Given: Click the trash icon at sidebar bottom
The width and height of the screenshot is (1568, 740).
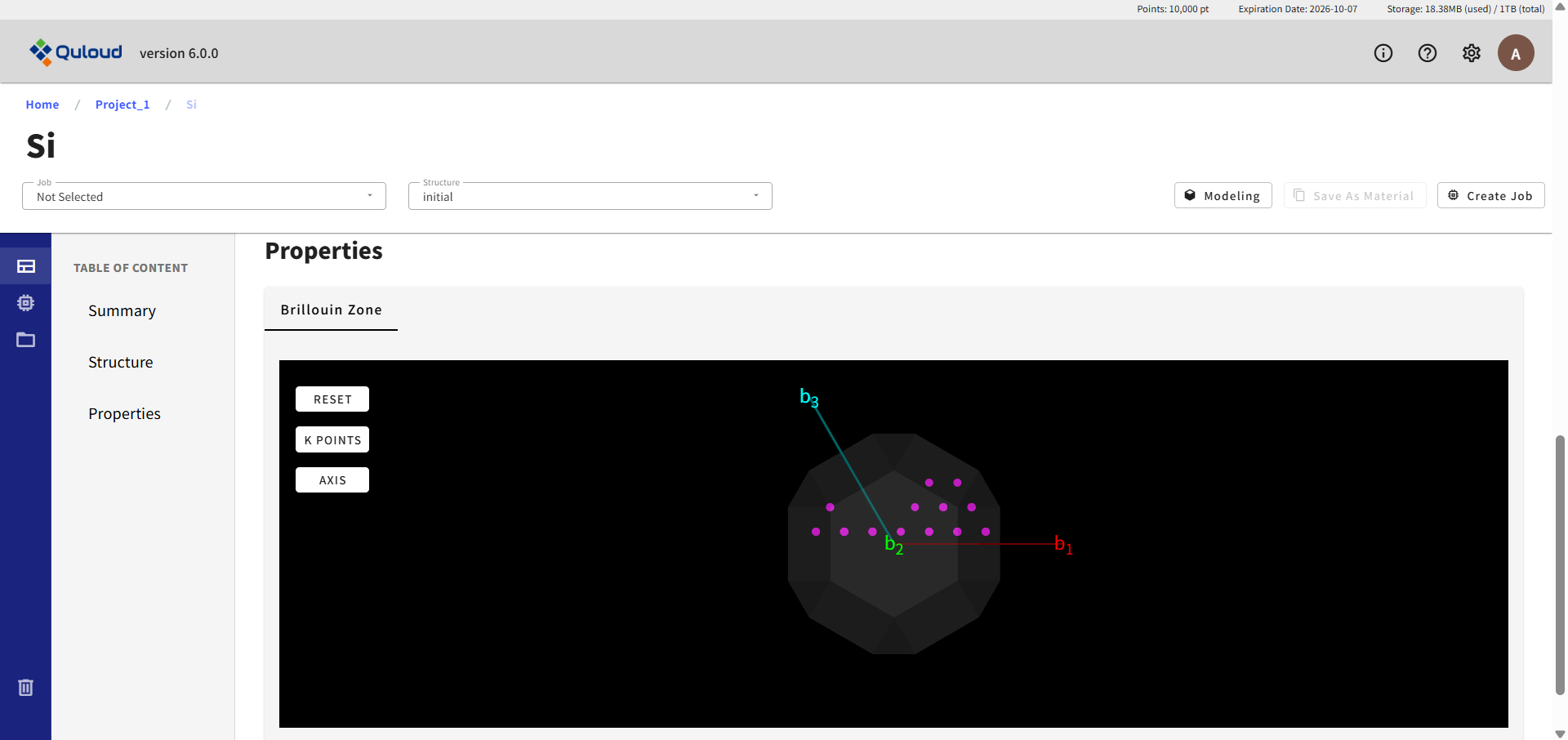Looking at the screenshot, I should (x=25, y=687).
